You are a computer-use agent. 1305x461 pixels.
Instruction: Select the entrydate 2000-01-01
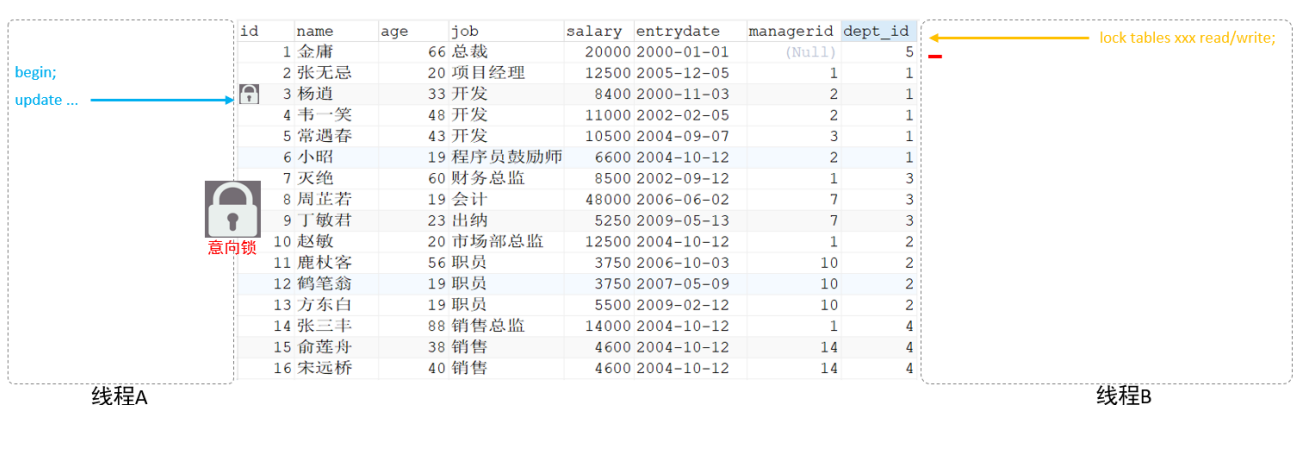(x=683, y=52)
